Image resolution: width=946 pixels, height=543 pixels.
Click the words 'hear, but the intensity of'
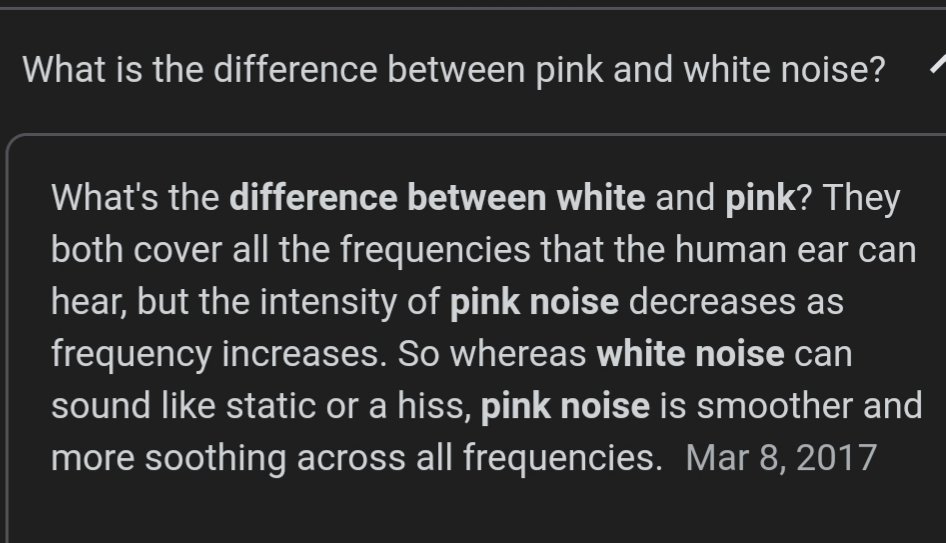tap(245, 302)
